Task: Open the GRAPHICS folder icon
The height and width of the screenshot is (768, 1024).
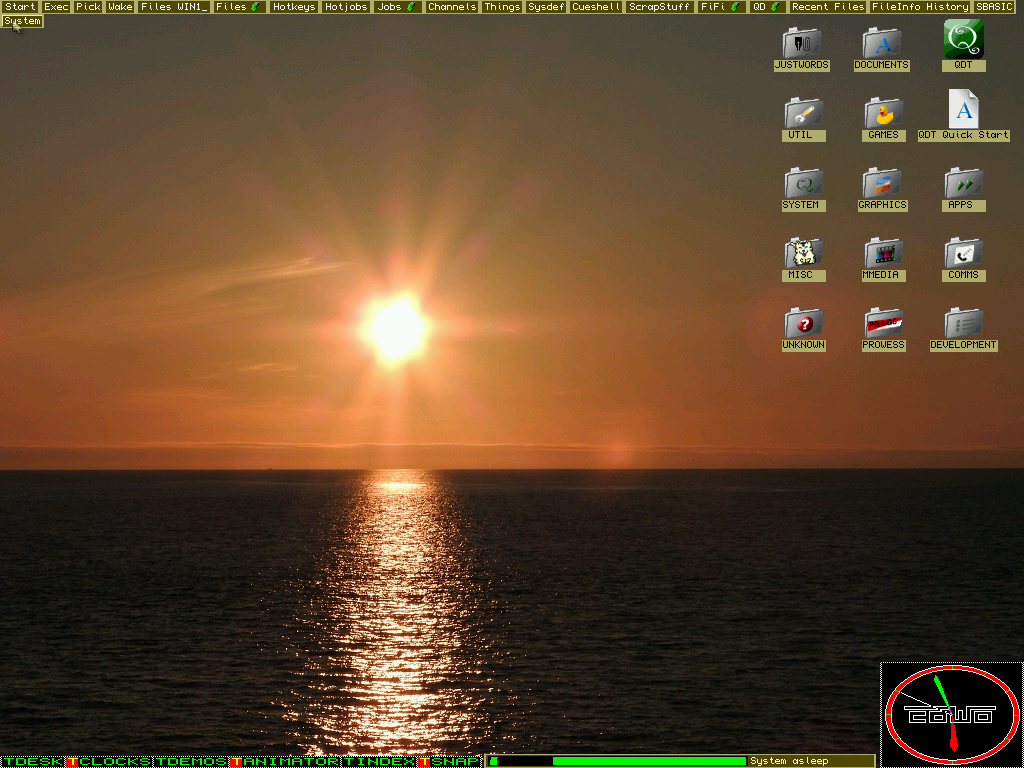Action: click(882, 183)
